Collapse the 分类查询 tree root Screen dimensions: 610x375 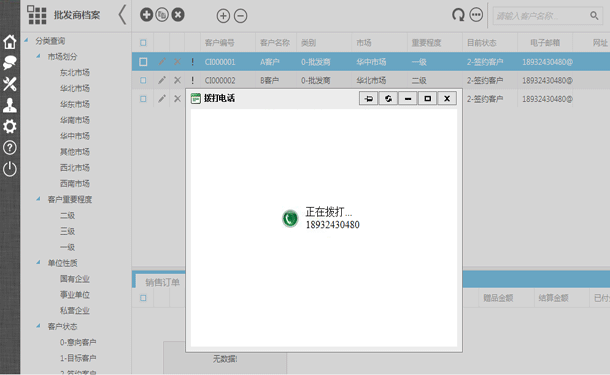point(26,40)
